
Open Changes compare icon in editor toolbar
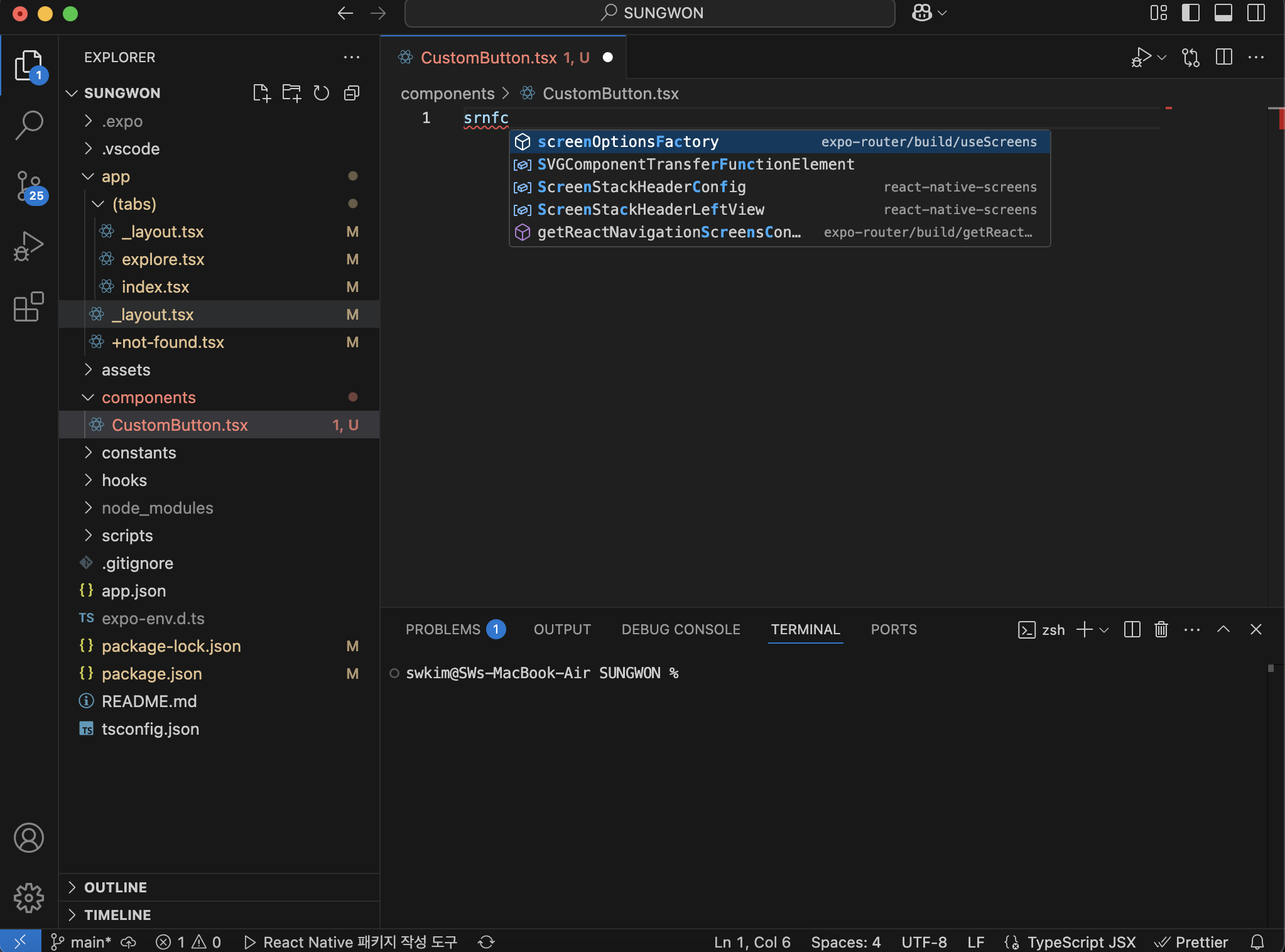[1191, 57]
